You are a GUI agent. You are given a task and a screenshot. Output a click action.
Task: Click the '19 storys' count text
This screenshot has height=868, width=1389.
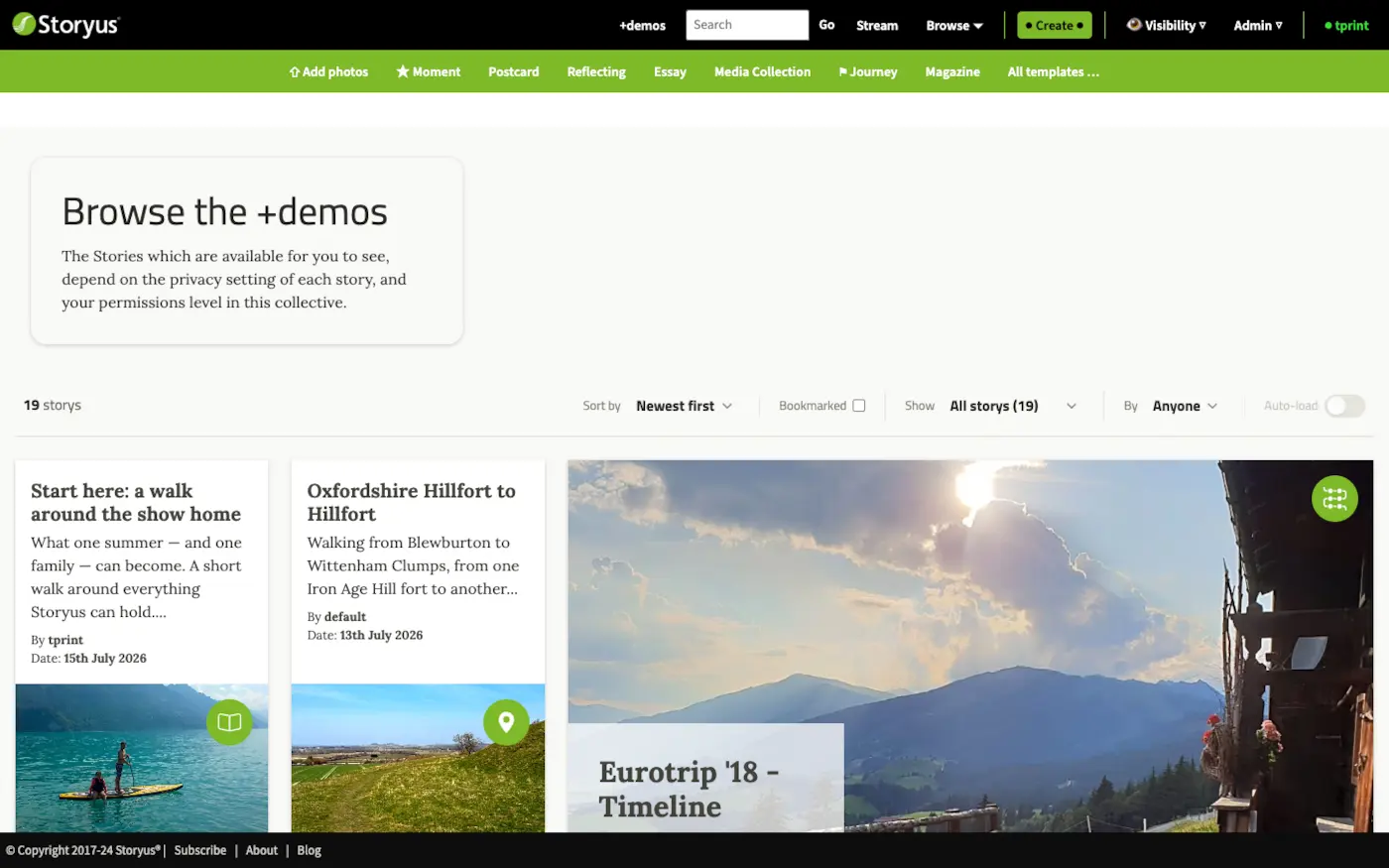53,405
